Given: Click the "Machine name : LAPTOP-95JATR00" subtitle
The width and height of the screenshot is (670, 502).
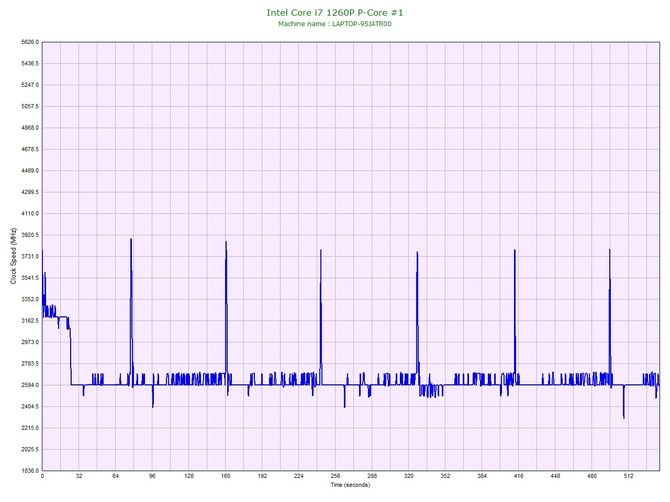Looking at the screenshot, I should coord(335,24).
